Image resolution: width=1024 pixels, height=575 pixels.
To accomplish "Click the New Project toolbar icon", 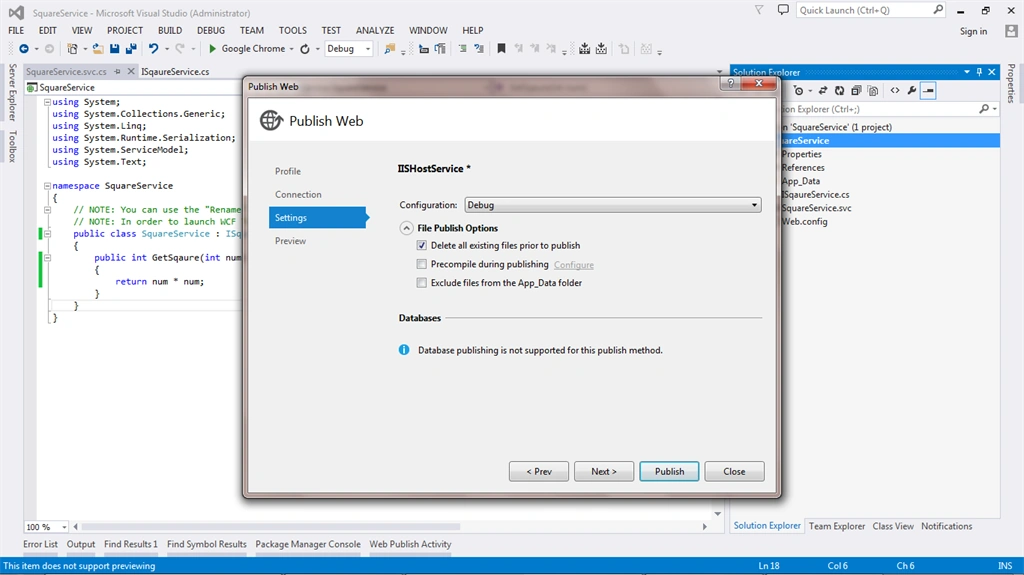I will (x=72, y=49).
